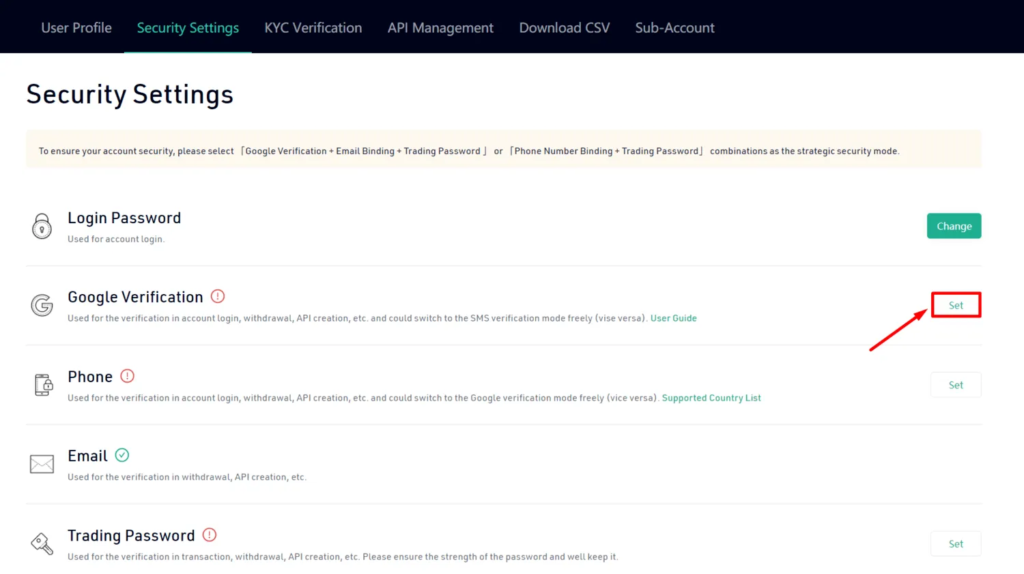Screen dimensions: 1024x574
Task: Click the warning icon next to Trading Password
Action: click(x=209, y=535)
